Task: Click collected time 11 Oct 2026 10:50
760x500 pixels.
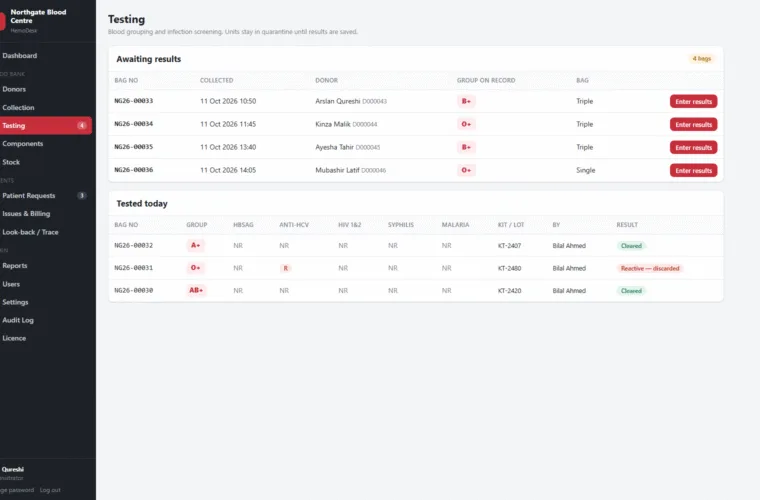Action: point(228,101)
